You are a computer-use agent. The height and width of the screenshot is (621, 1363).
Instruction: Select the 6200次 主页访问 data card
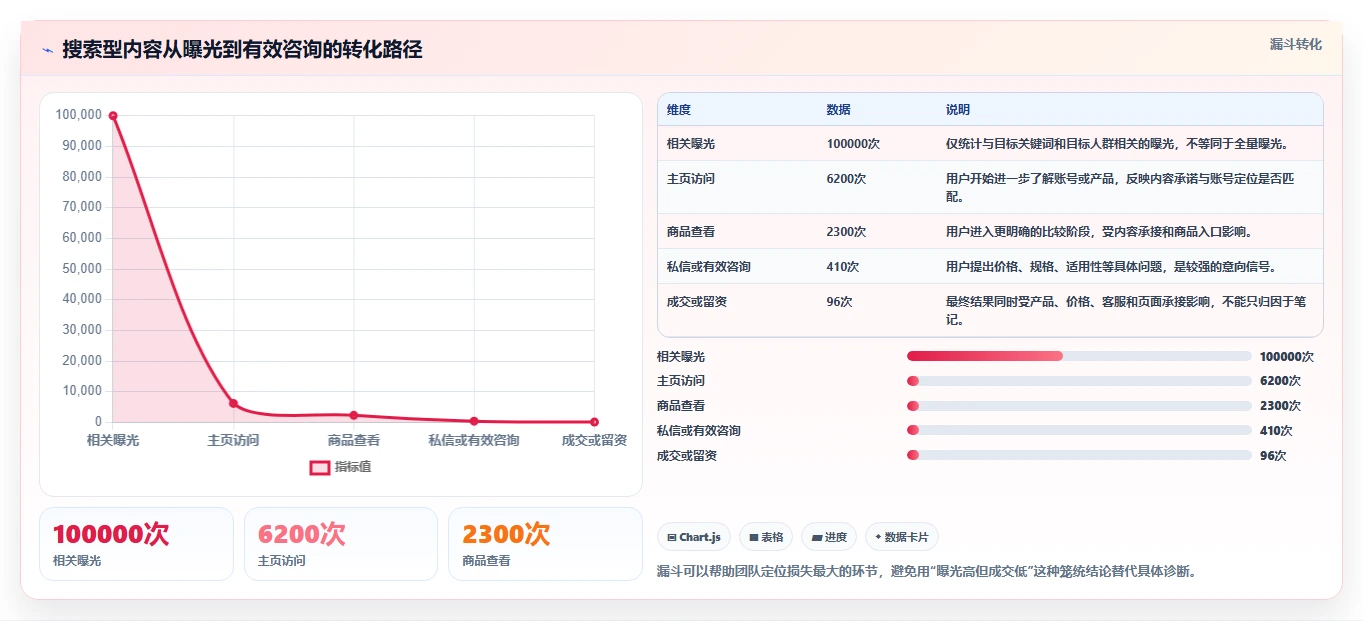pyautogui.click(x=341, y=544)
